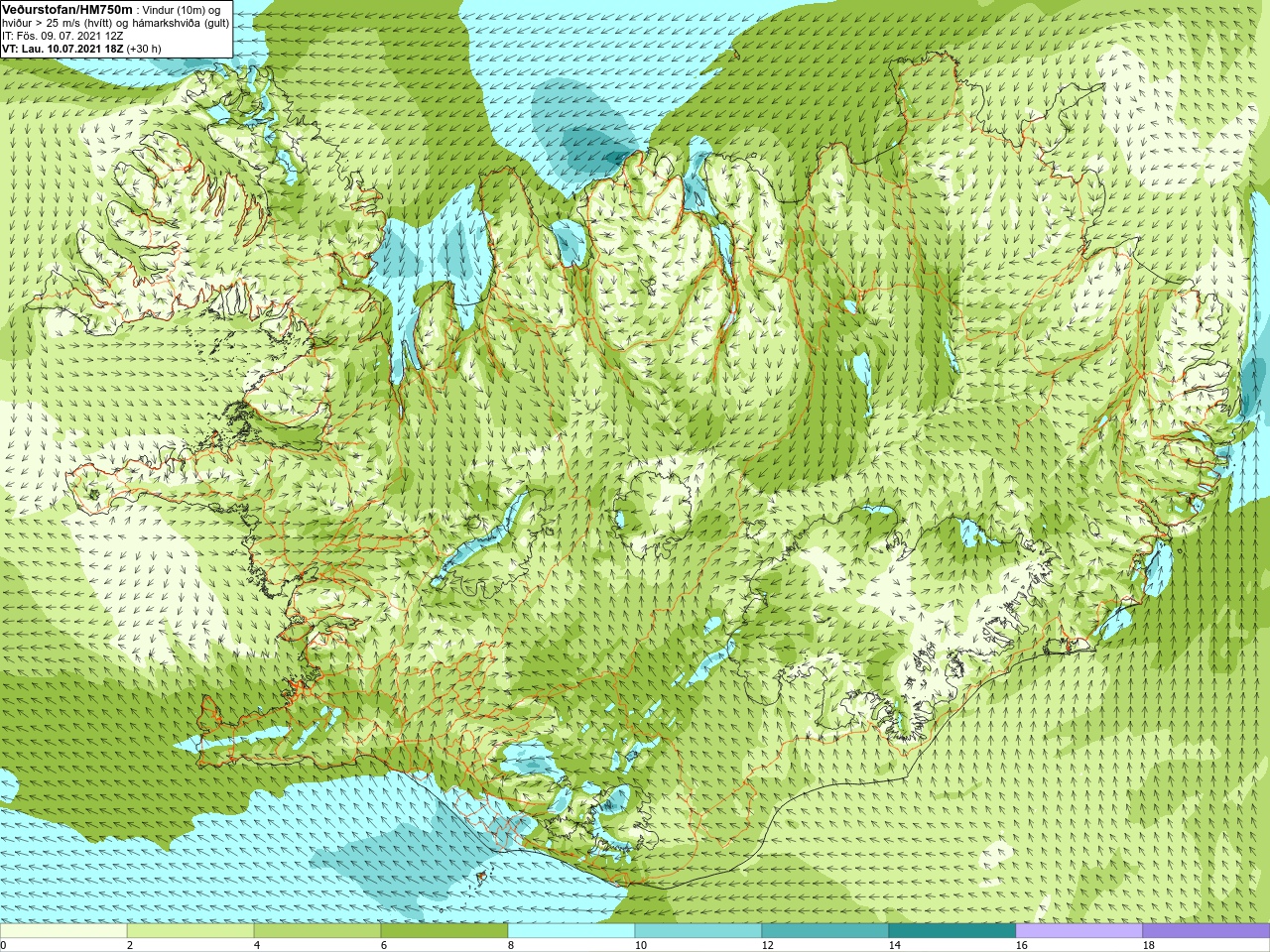Select the 6–8 m/s olive green legend swatch
This screenshot has width=1270, height=952.
(444, 931)
